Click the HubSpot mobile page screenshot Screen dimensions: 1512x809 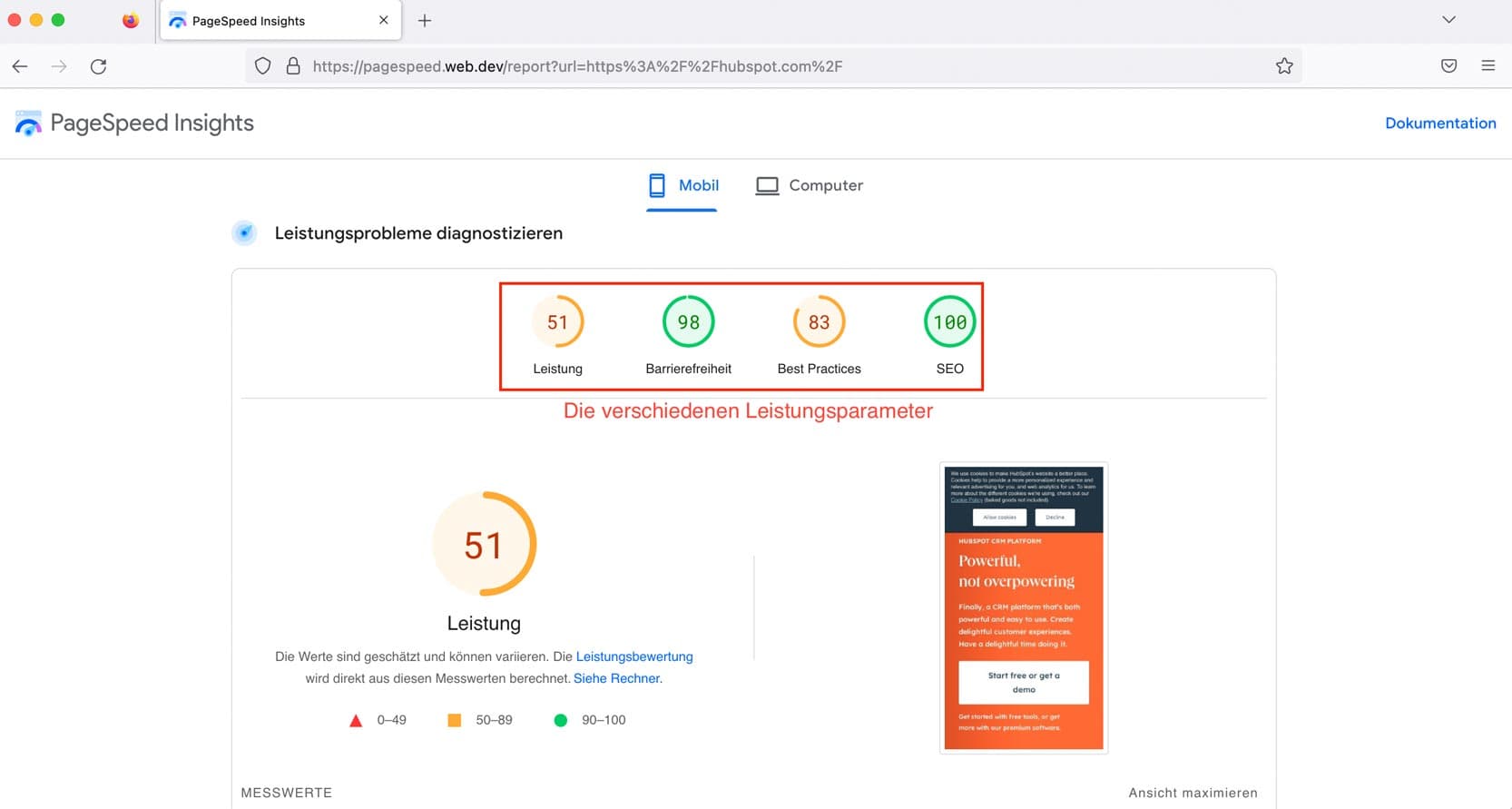(1023, 607)
